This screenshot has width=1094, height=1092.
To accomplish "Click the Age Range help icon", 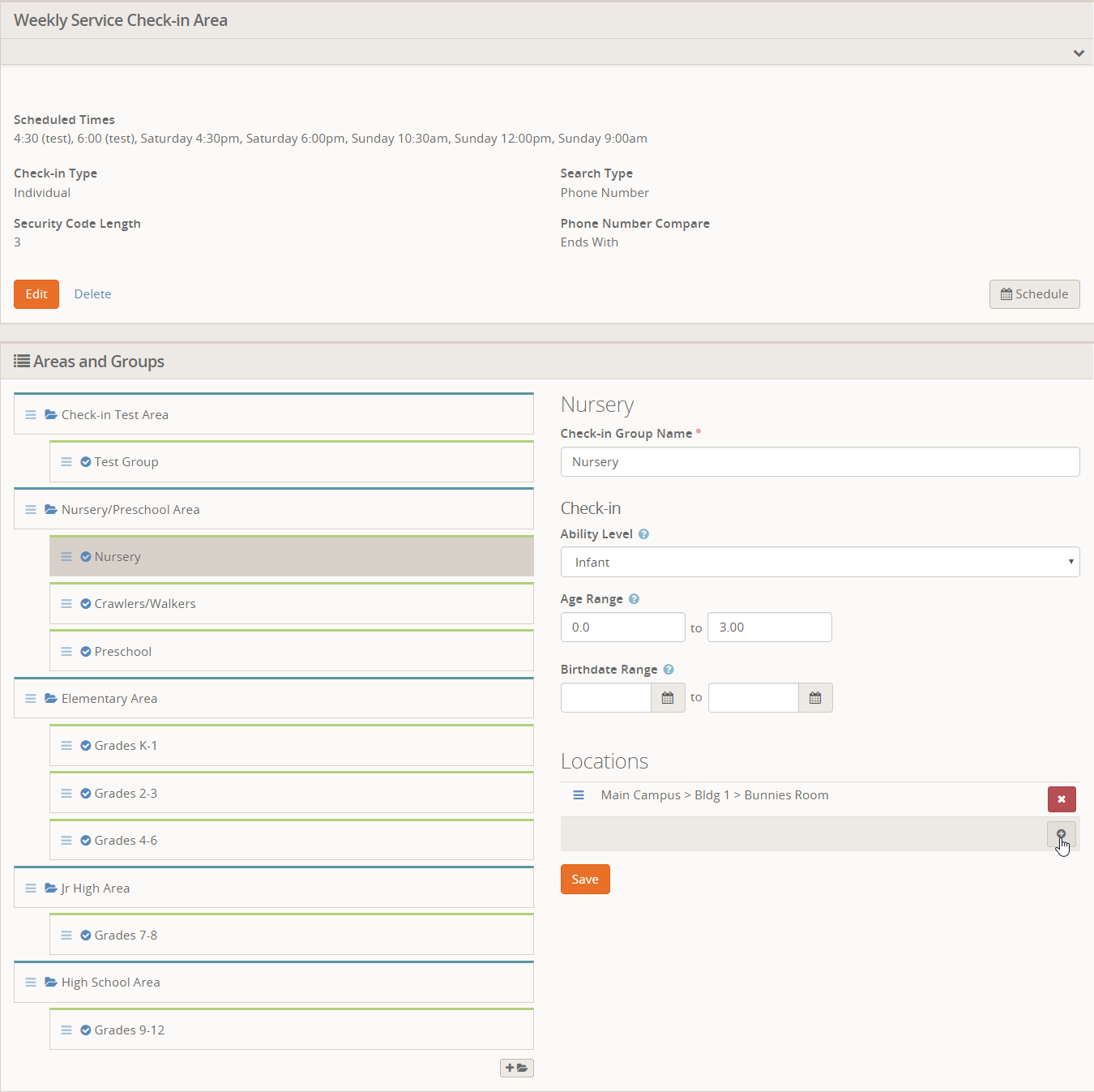I will pos(634,599).
